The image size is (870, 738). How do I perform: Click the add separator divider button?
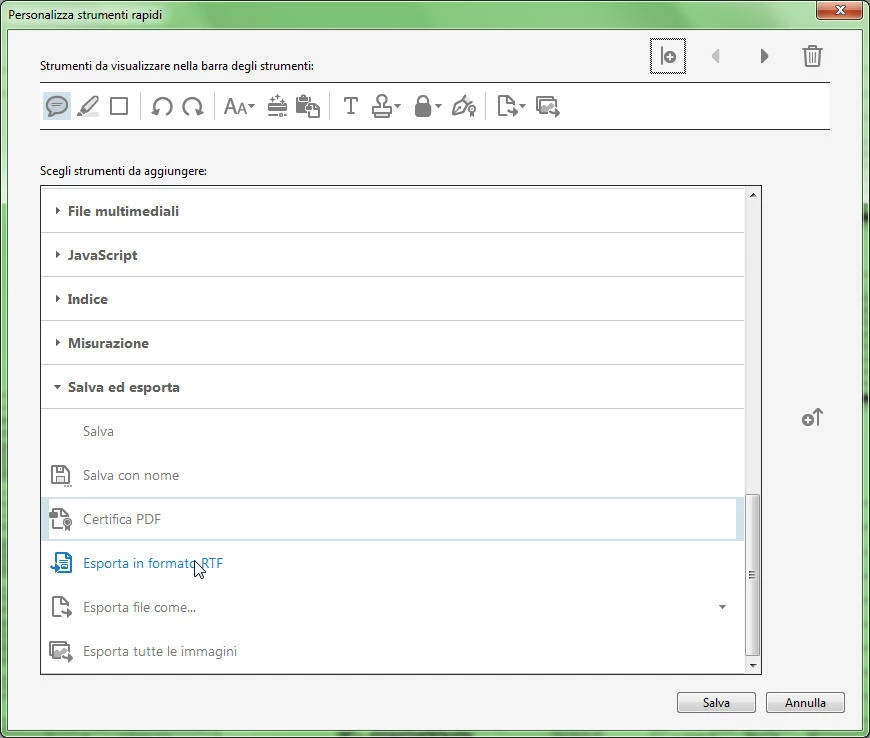(x=668, y=56)
